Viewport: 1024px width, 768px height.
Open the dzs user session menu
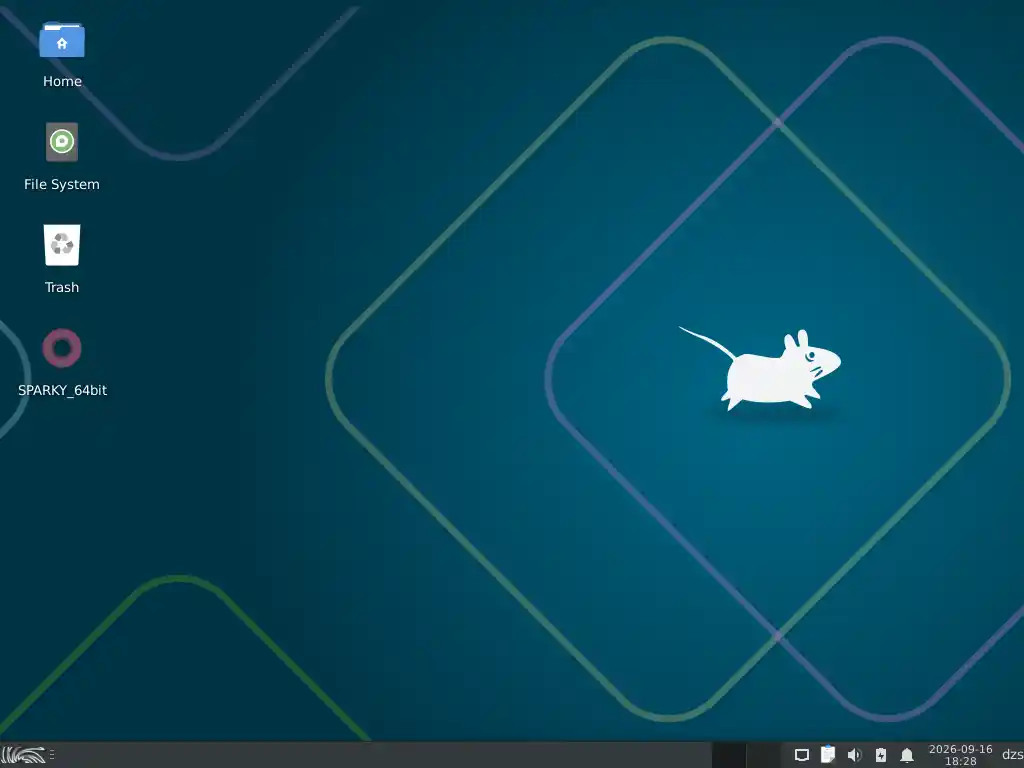(1012, 756)
